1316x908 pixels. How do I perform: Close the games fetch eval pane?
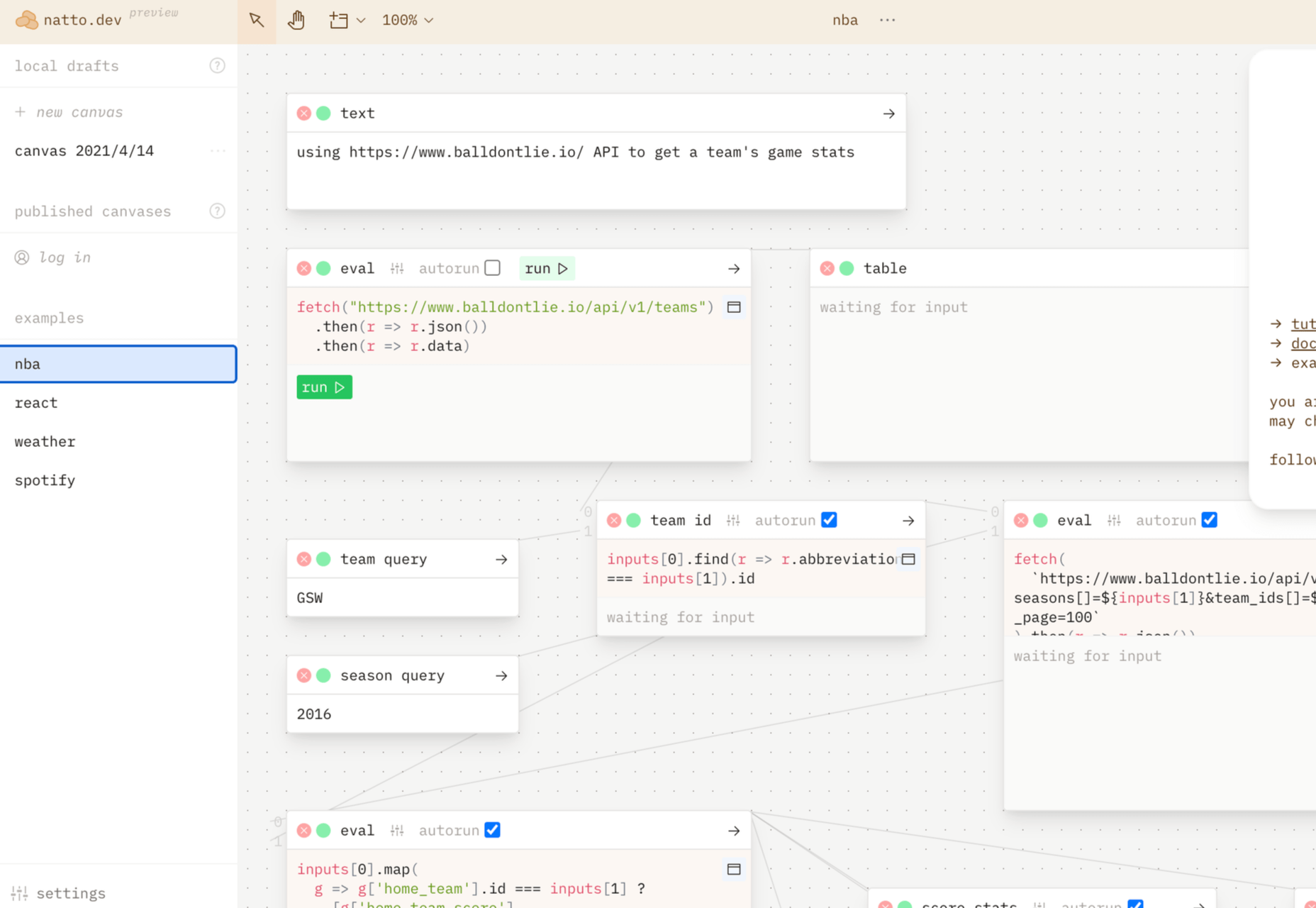(x=1021, y=521)
